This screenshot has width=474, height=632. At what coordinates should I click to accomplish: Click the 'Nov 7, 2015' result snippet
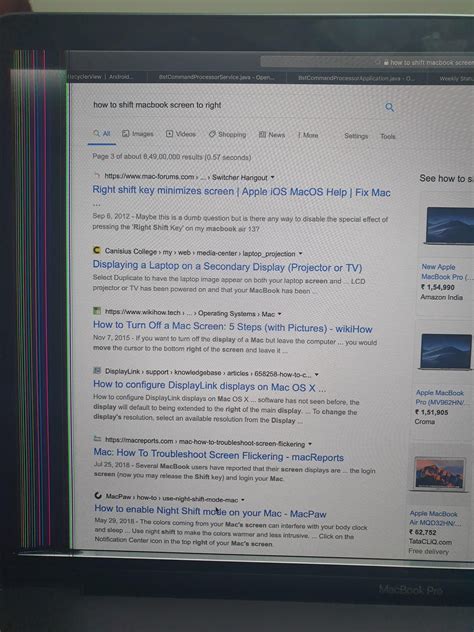235,346
